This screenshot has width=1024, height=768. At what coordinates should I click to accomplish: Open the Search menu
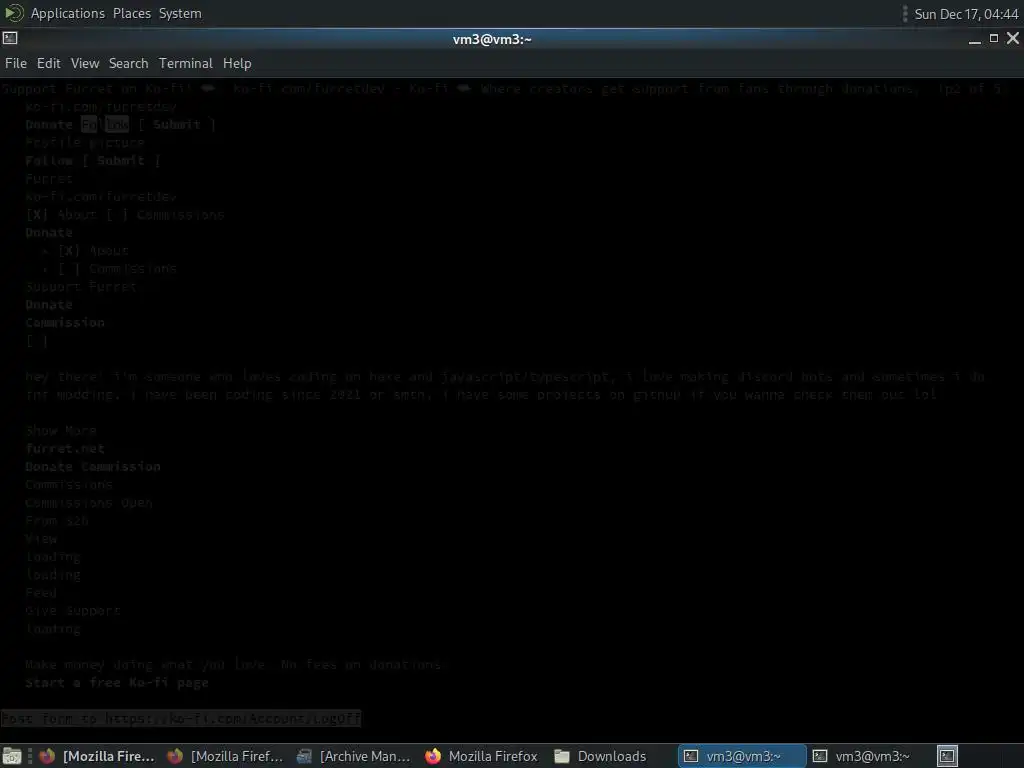point(128,63)
